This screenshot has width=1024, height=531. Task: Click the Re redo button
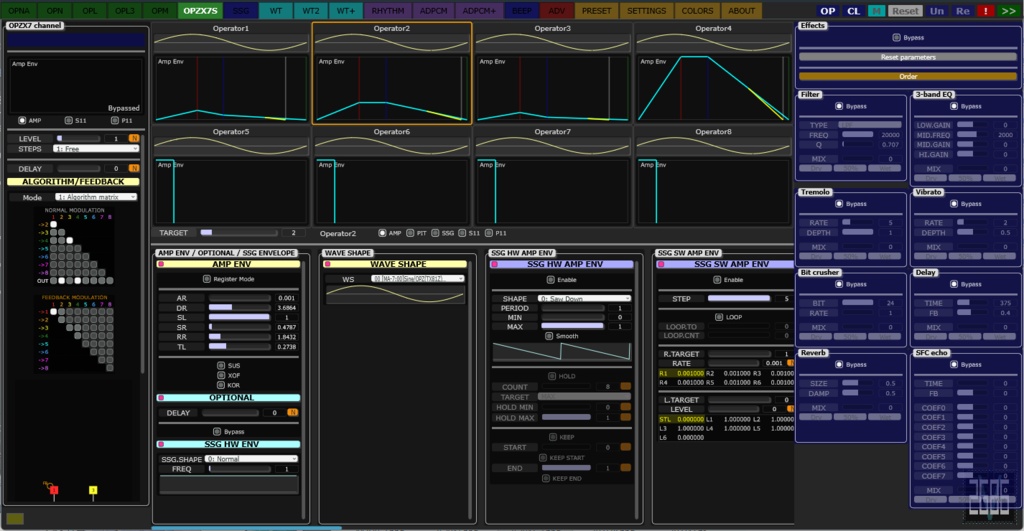coord(963,11)
